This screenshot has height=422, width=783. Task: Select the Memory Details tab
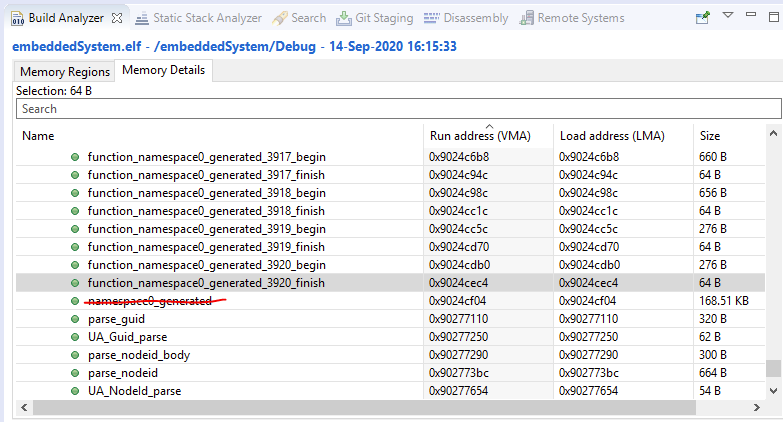tap(163, 70)
